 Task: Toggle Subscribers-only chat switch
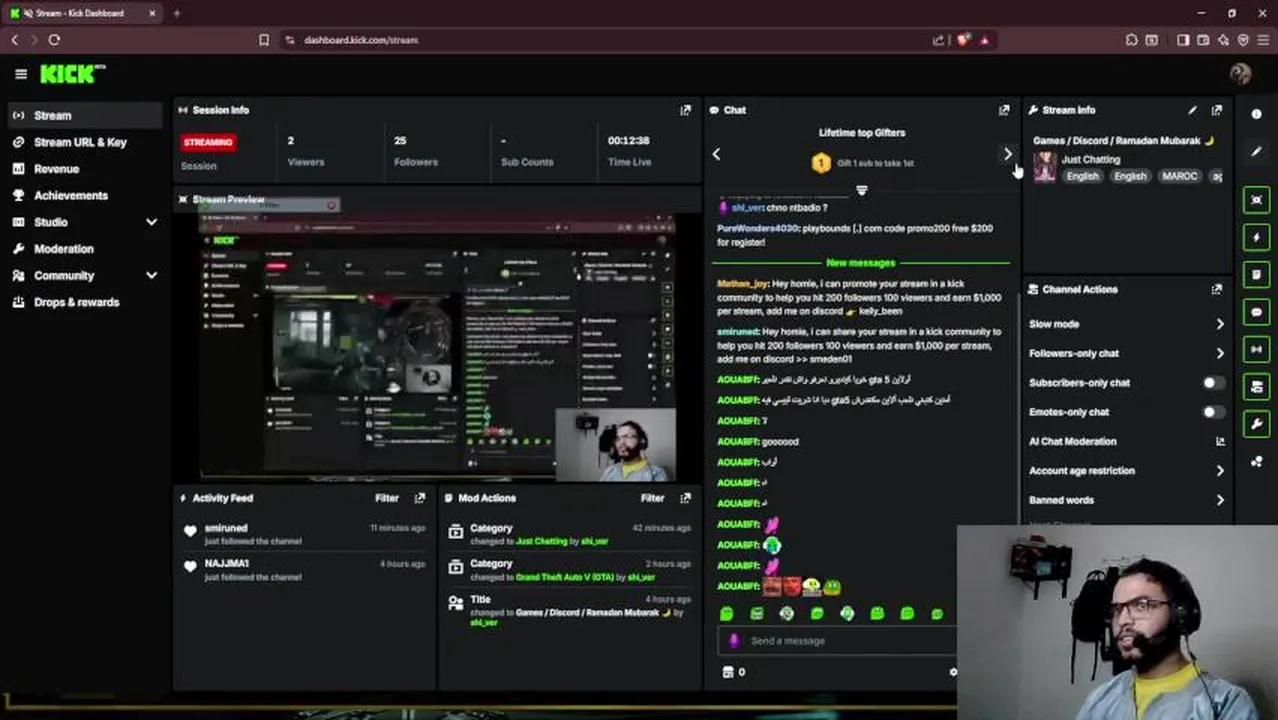tap(1213, 382)
